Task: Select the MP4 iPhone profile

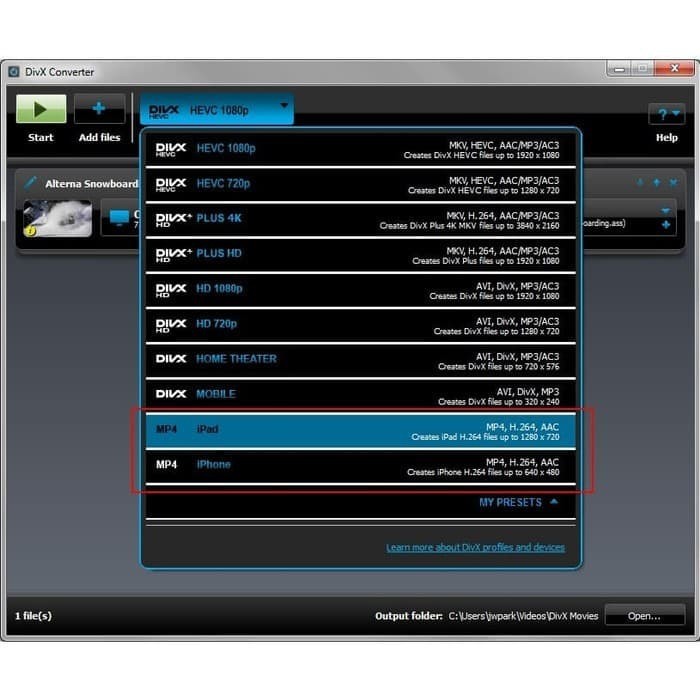Action: (361, 467)
